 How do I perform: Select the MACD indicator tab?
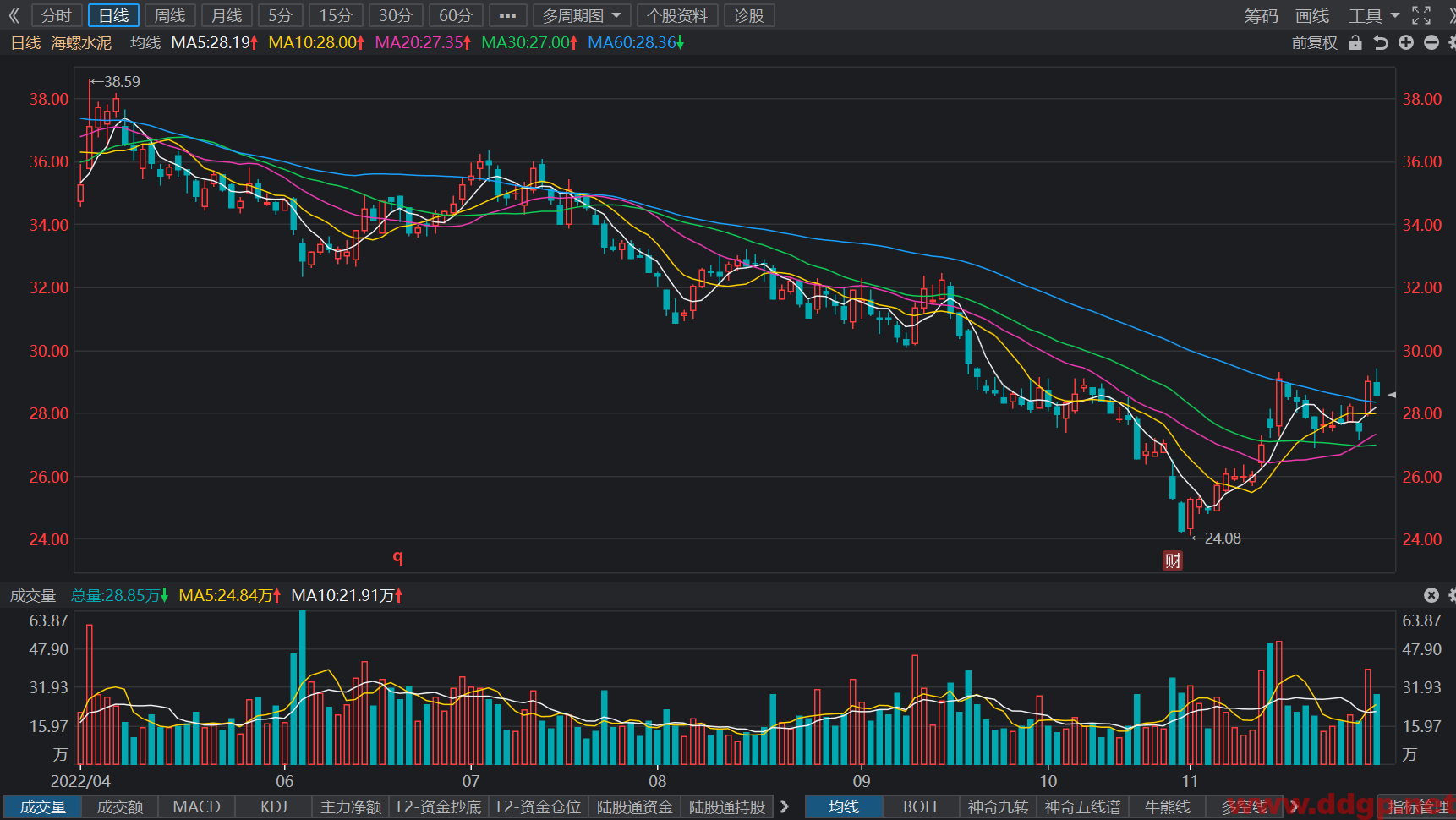tap(196, 806)
